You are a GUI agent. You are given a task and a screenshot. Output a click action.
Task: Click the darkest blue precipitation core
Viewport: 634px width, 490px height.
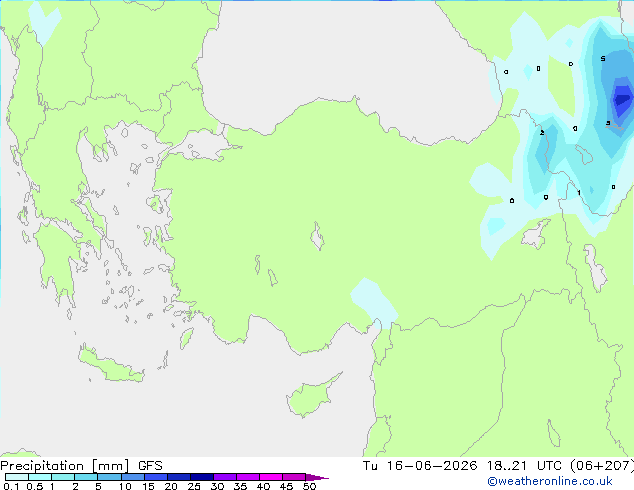(622, 99)
